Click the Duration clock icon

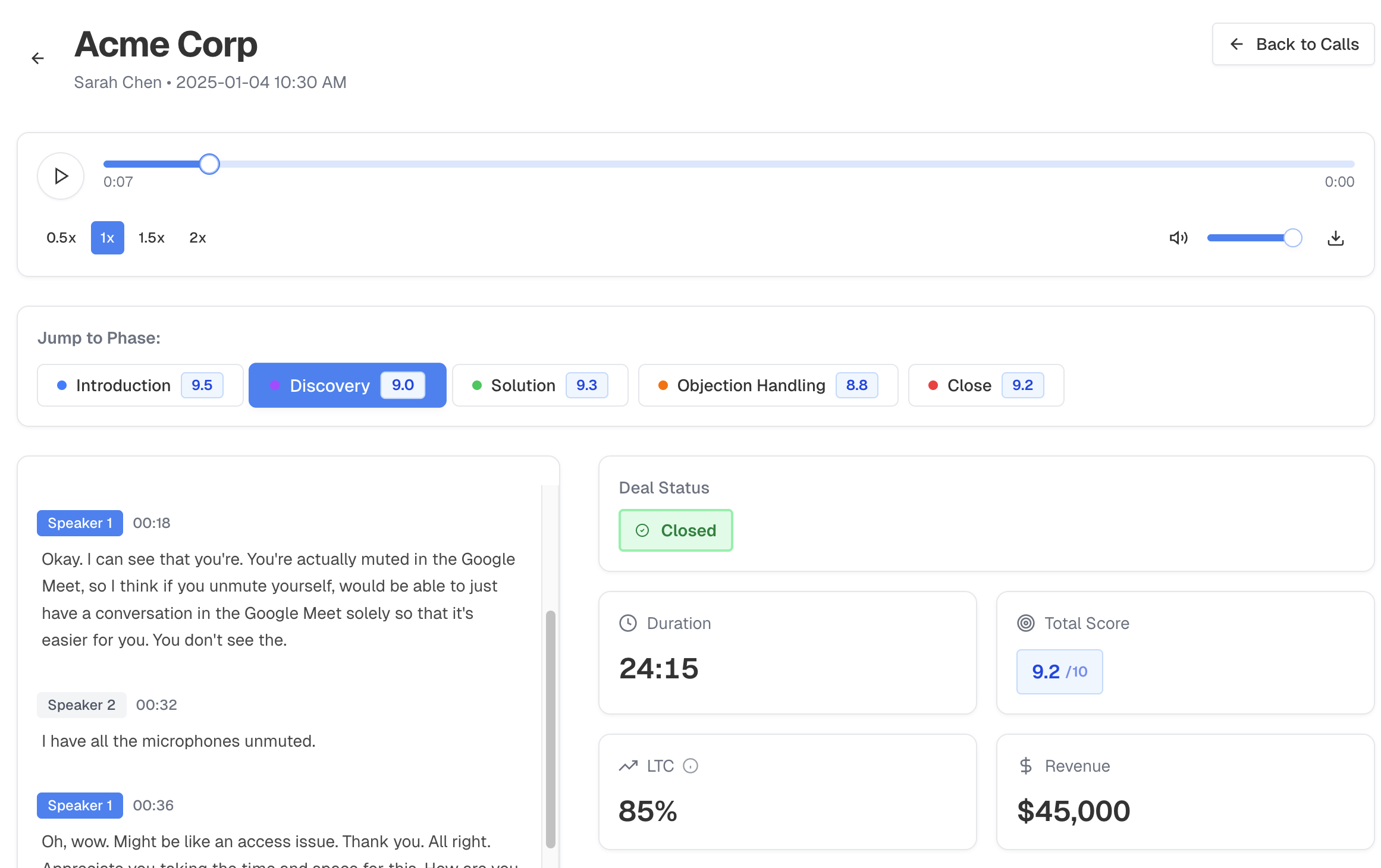628,623
